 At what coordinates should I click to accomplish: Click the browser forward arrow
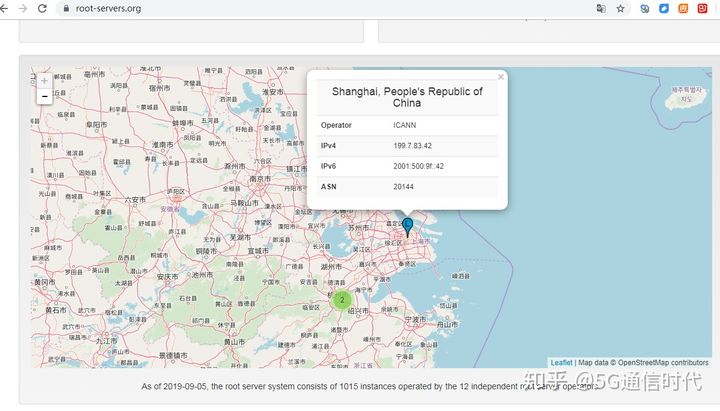click(22, 8)
